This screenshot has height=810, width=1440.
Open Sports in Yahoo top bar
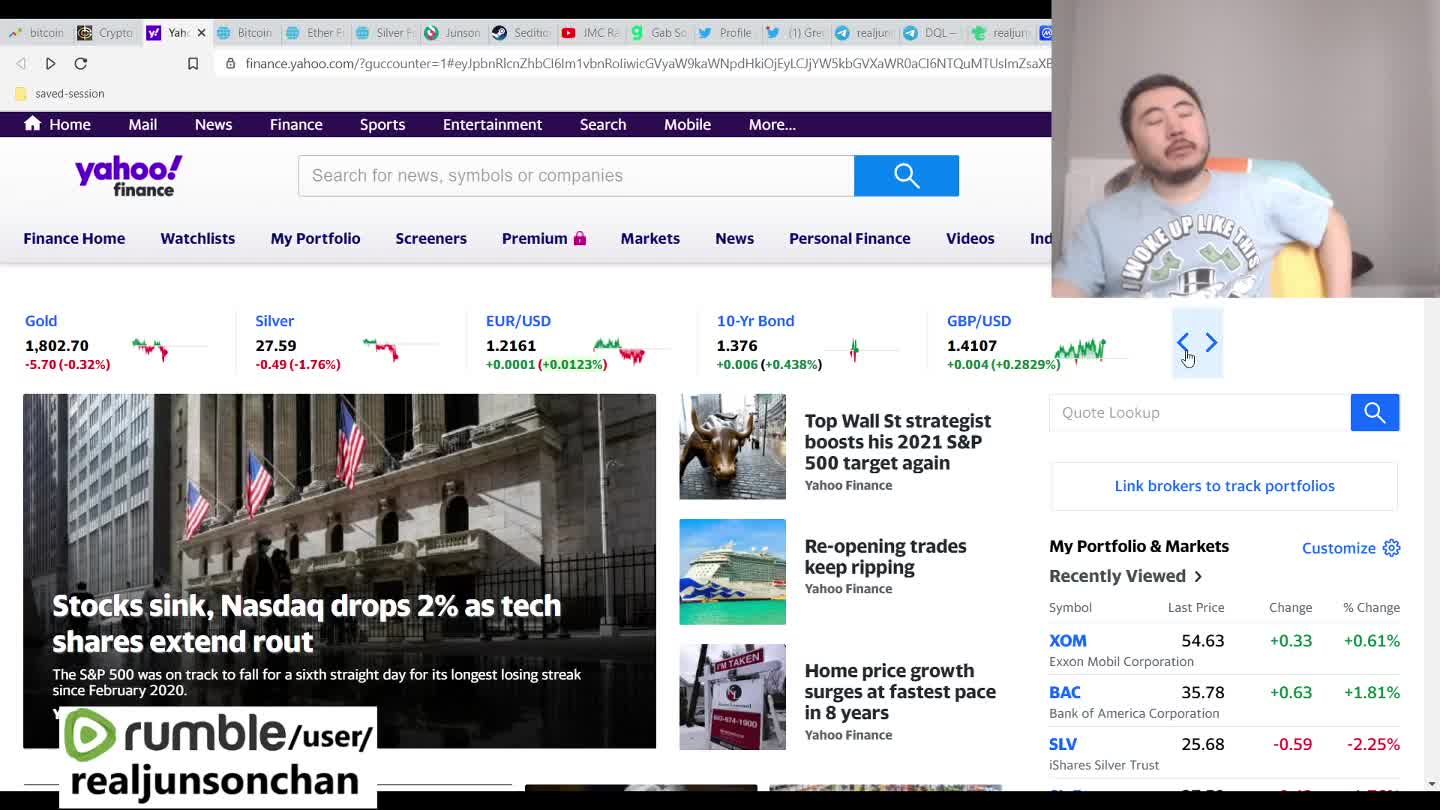[x=382, y=124]
